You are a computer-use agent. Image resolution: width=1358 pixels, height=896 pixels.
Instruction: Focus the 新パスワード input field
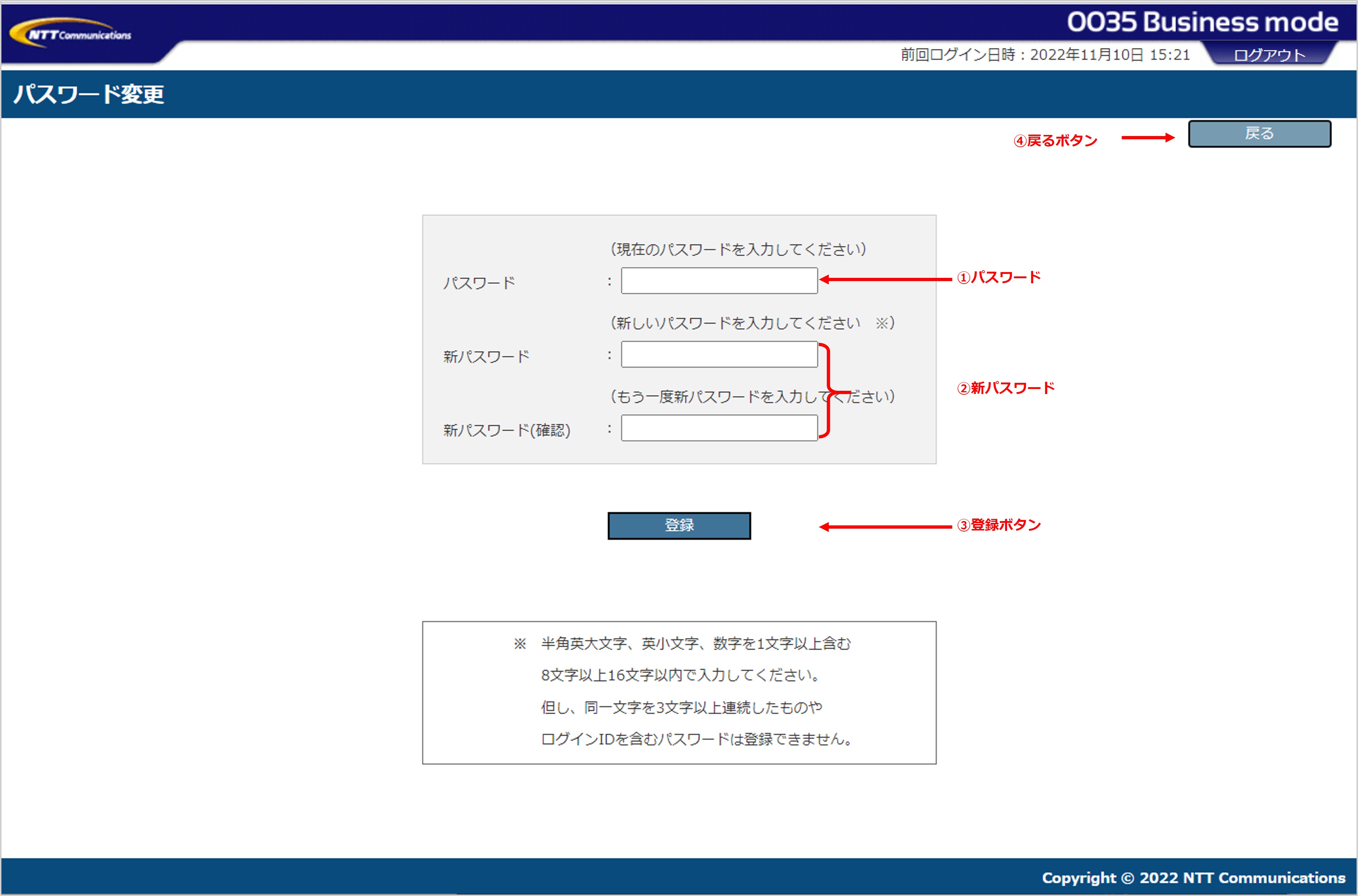point(719,354)
